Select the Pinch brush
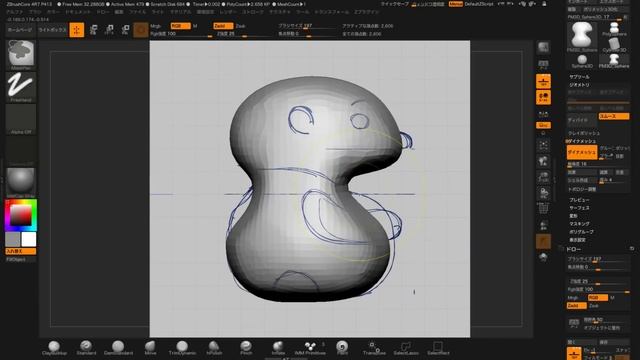This screenshot has width=640, height=360. tap(246, 348)
